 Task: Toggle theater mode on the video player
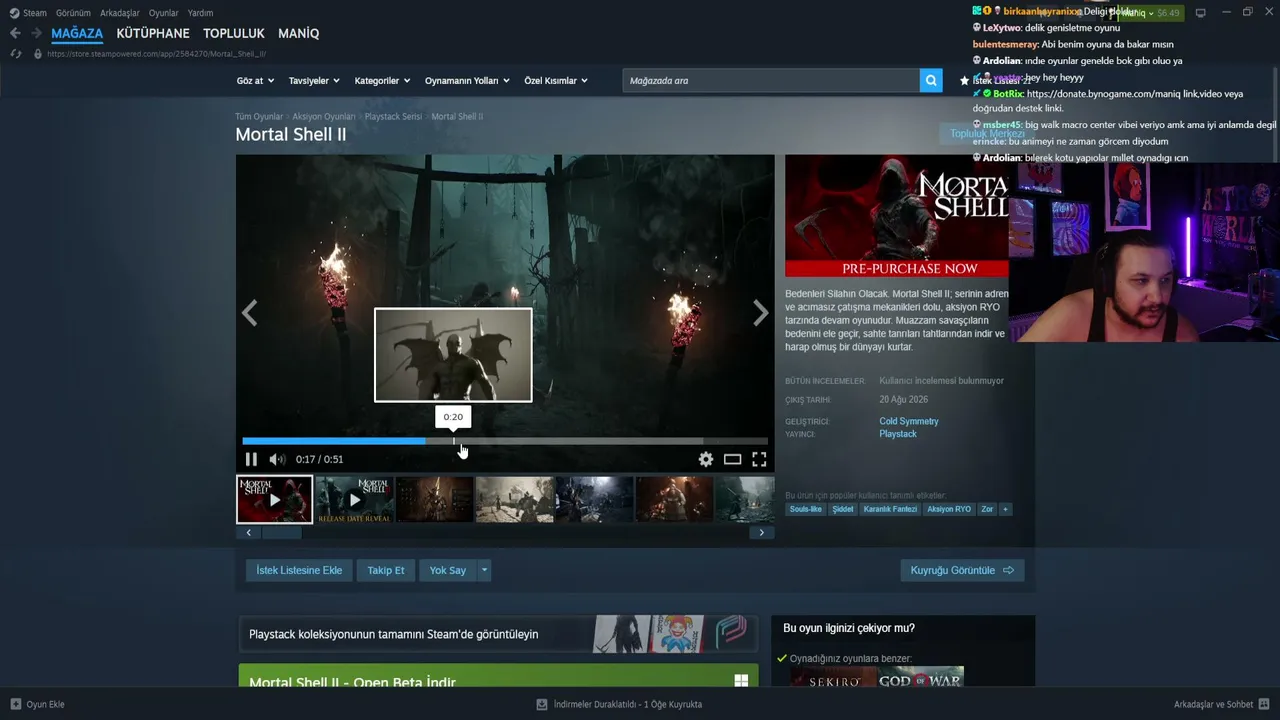pos(732,459)
